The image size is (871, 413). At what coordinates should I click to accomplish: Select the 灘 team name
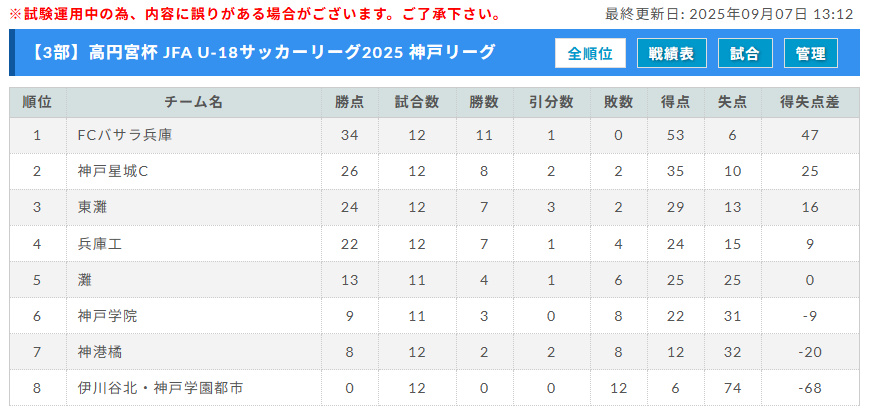click(x=85, y=280)
